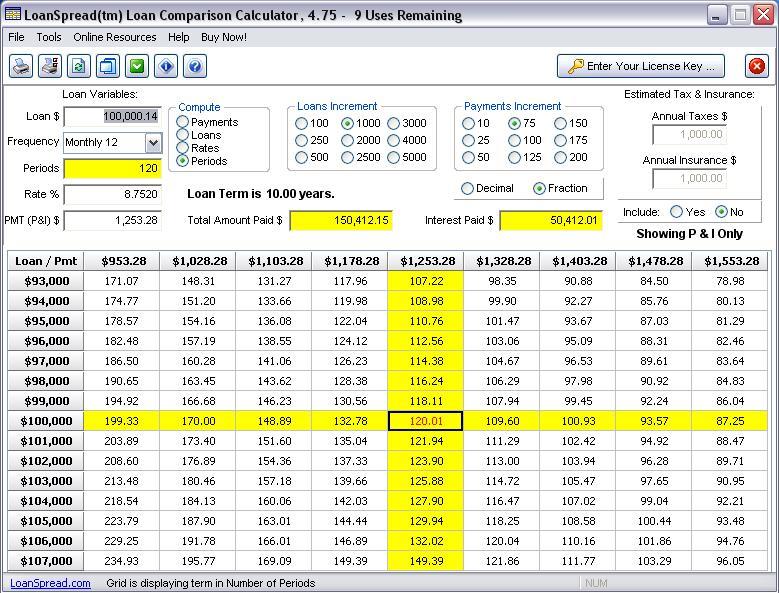Click the green down-arrow toolbar icon

pos(137,66)
